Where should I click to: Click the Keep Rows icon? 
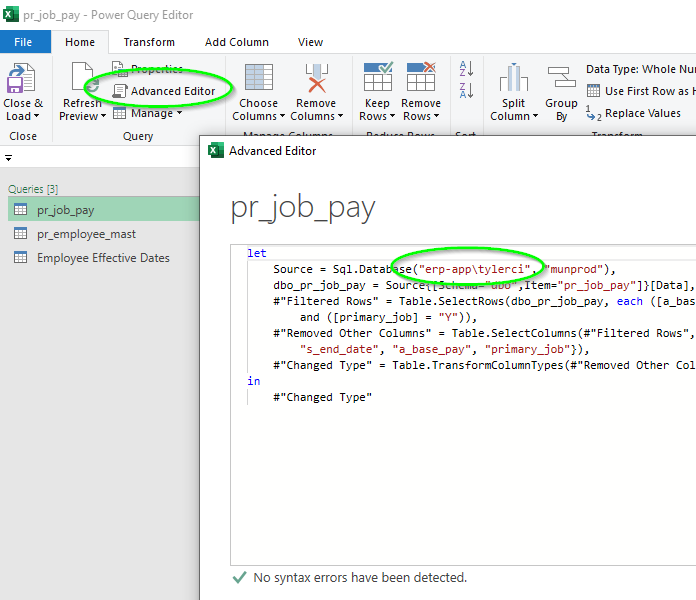coord(378,76)
